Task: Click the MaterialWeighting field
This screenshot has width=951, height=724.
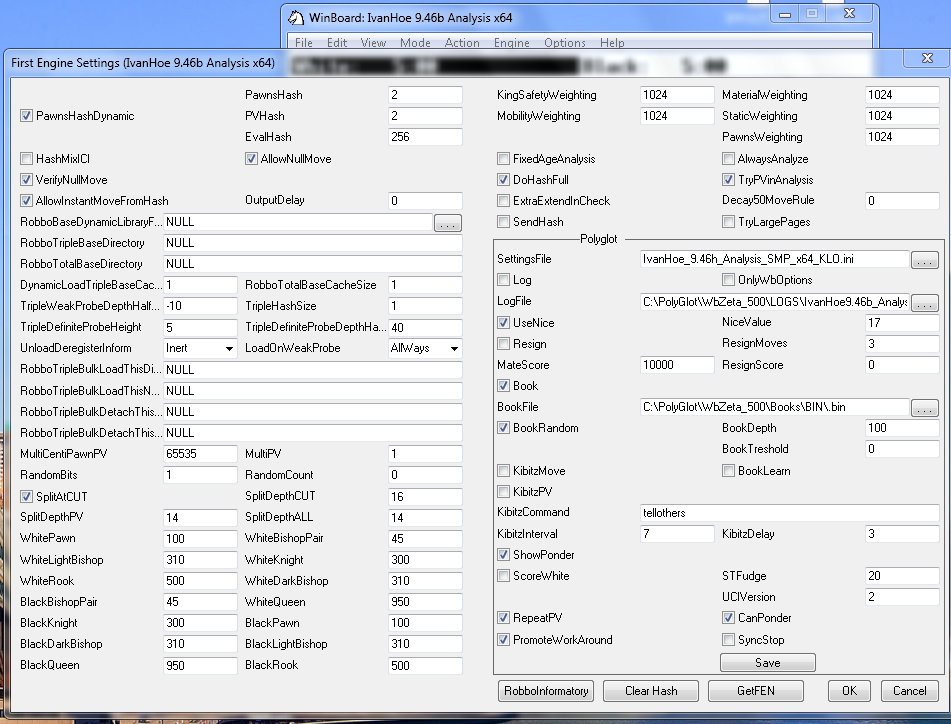Action: (902, 95)
